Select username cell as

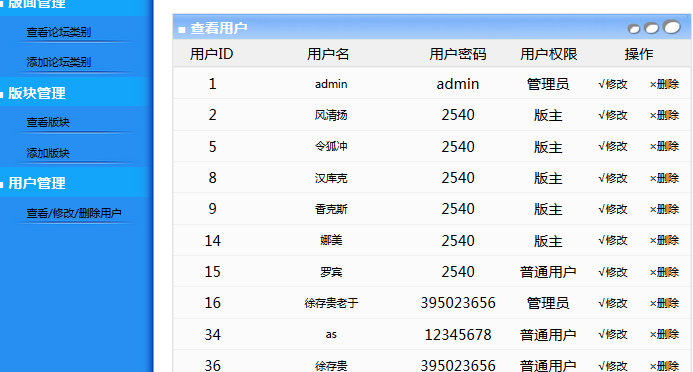[331, 334]
